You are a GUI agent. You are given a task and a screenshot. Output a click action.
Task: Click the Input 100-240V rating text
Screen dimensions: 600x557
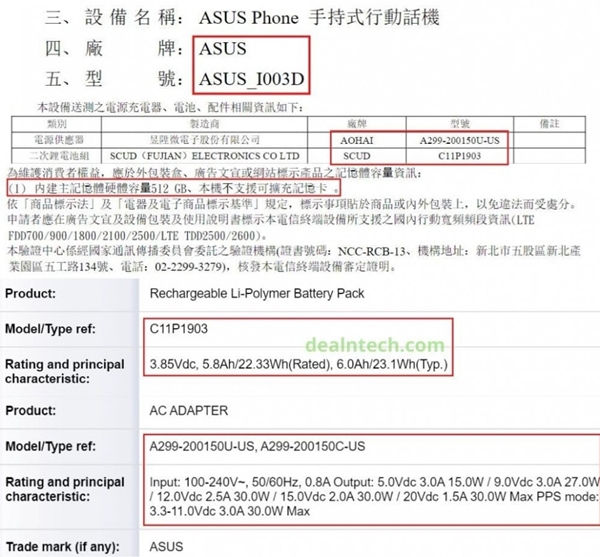click(374, 496)
